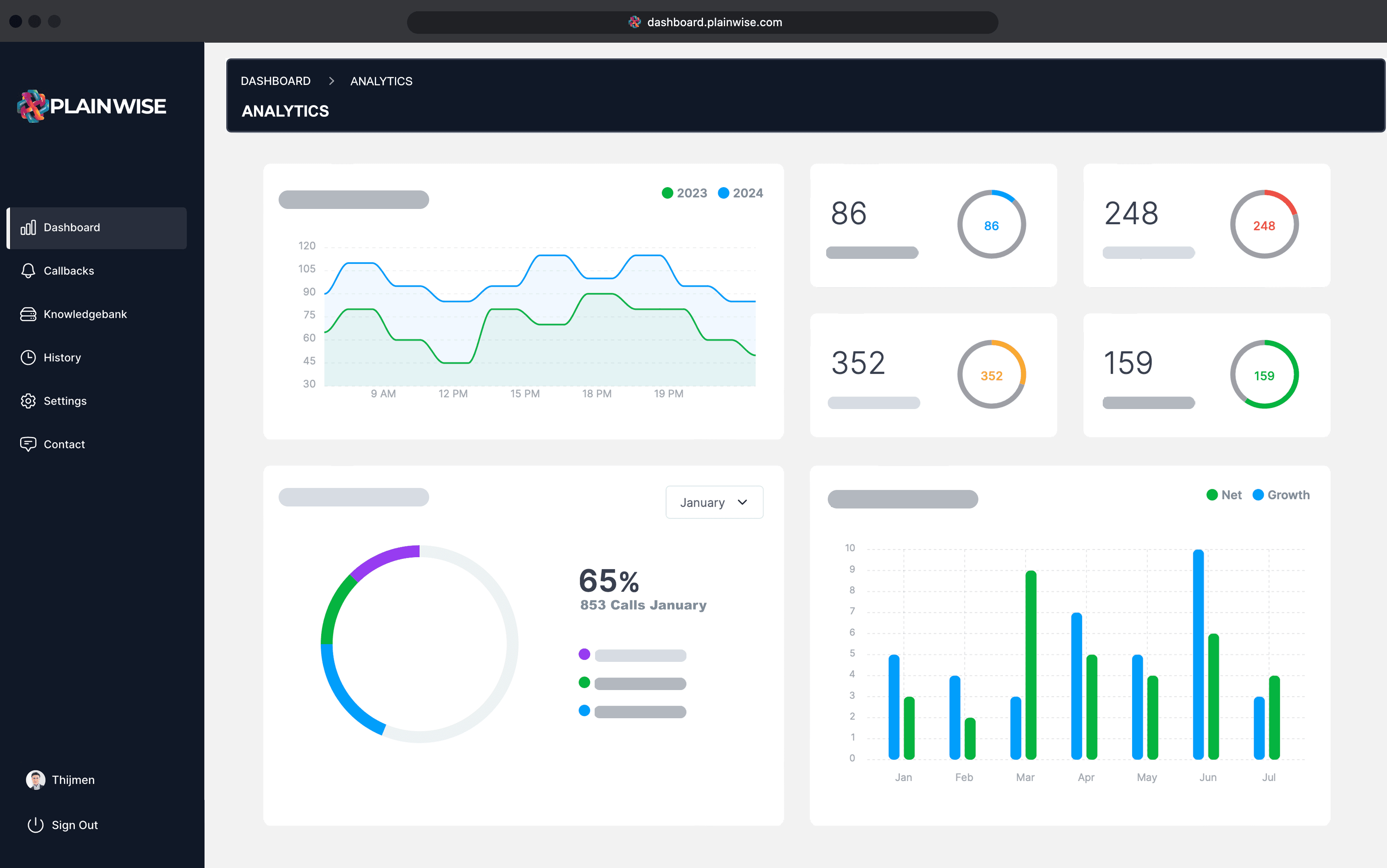Click the Dashboard menu item
The image size is (1387, 868).
pos(97,227)
